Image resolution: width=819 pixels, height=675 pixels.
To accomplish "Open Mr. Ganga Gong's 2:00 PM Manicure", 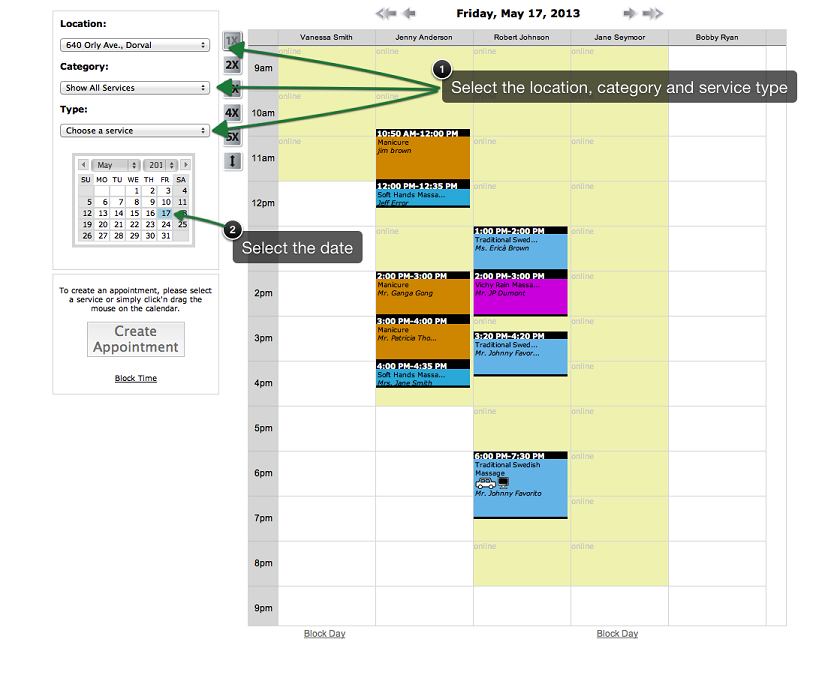I will (423, 293).
